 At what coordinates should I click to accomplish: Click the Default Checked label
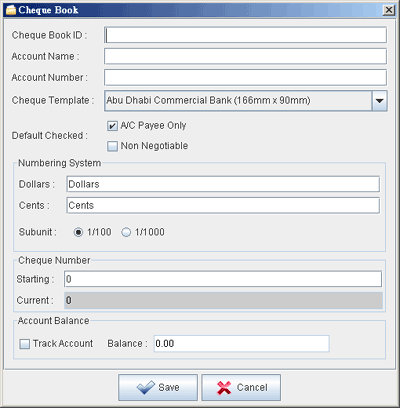[50, 136]
